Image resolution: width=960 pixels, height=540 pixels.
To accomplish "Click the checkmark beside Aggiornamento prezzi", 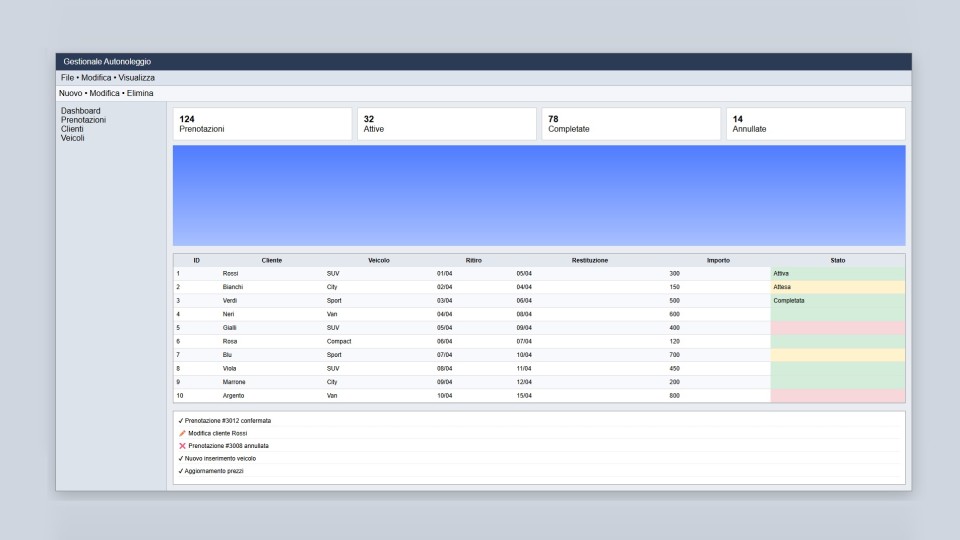I will (181, 471).
